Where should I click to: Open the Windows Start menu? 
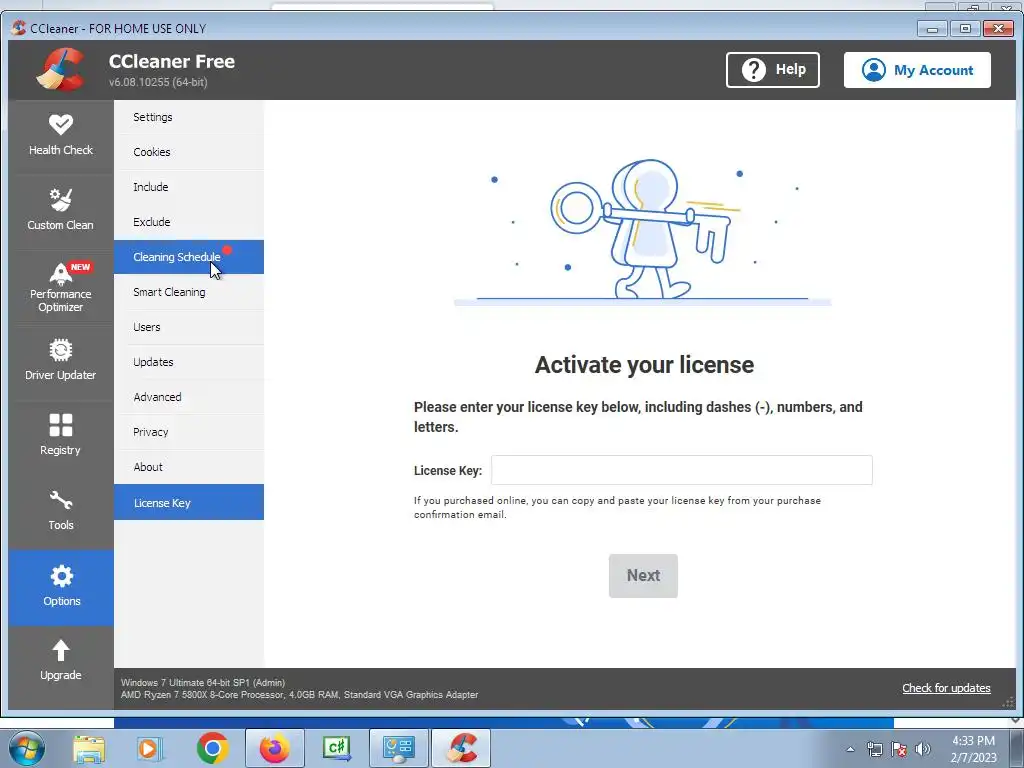pyautogui.click(x=27, y=748)
